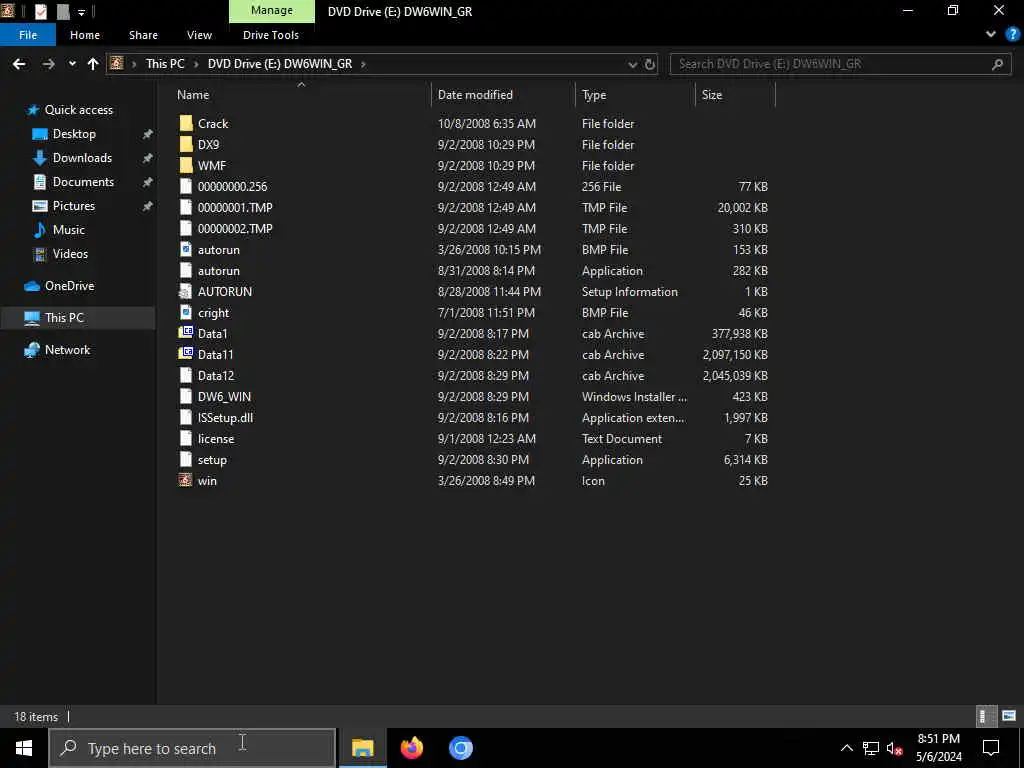Sort by Type column header
The image size is (1024, 768).
click(635, 95)
